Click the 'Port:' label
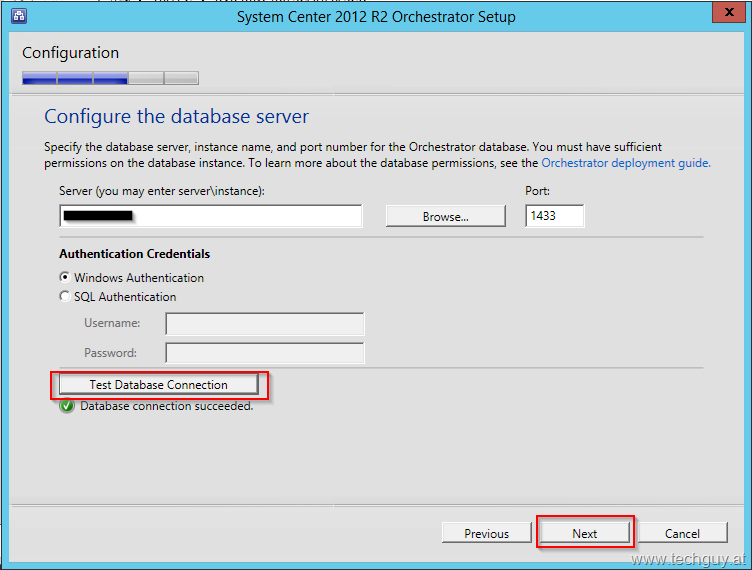Viewport: 752px width, 570px height. tap(537, 191)
